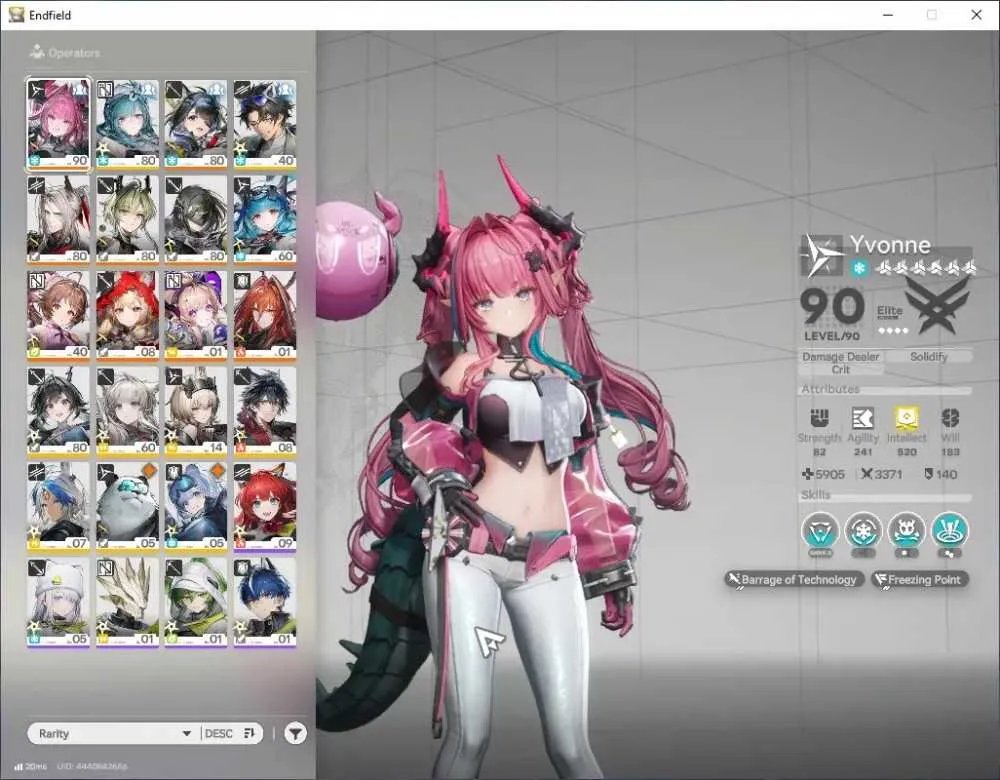Select the third skill icon in Skills
This screenshot has width=1000, height=780.
coord(906,531)
